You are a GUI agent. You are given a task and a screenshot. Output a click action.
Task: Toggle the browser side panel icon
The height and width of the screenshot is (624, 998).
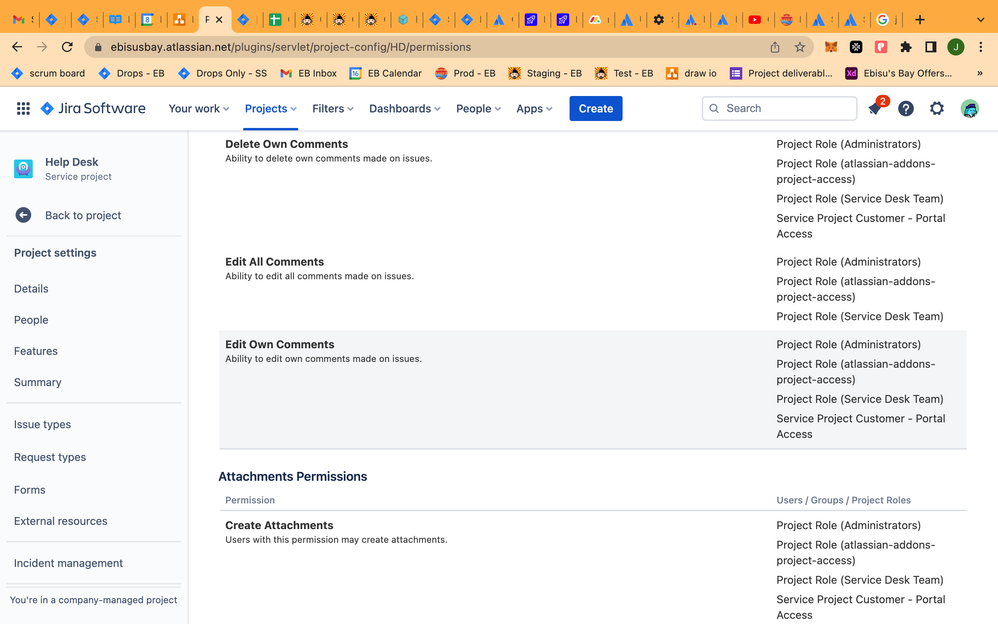coord(931,47)
